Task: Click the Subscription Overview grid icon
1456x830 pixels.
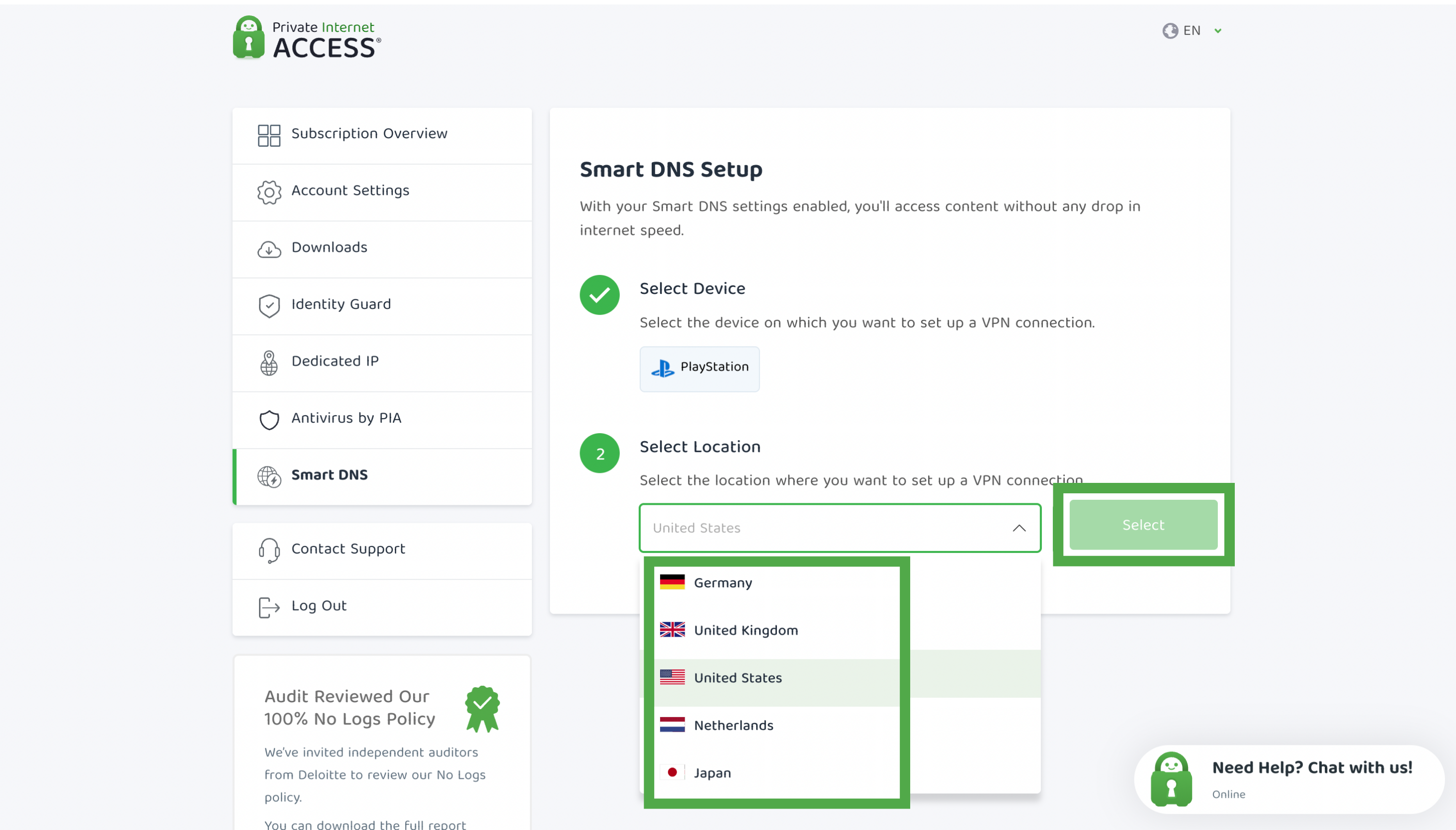Action: pos(269,135)
